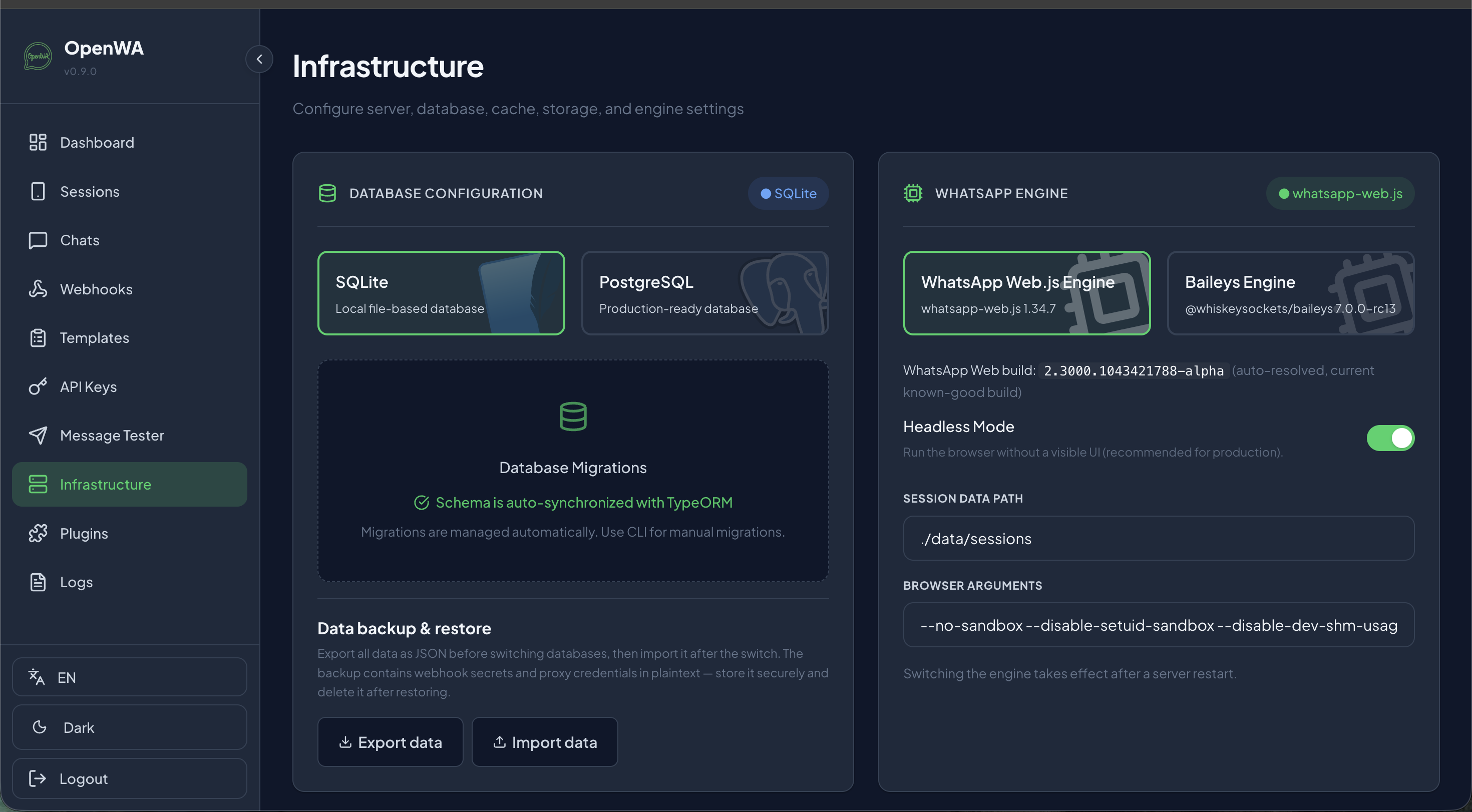Viewport: 1472px width, 812px height.
Task: Open the Dashboard page
Action: [x=129, y=142]
